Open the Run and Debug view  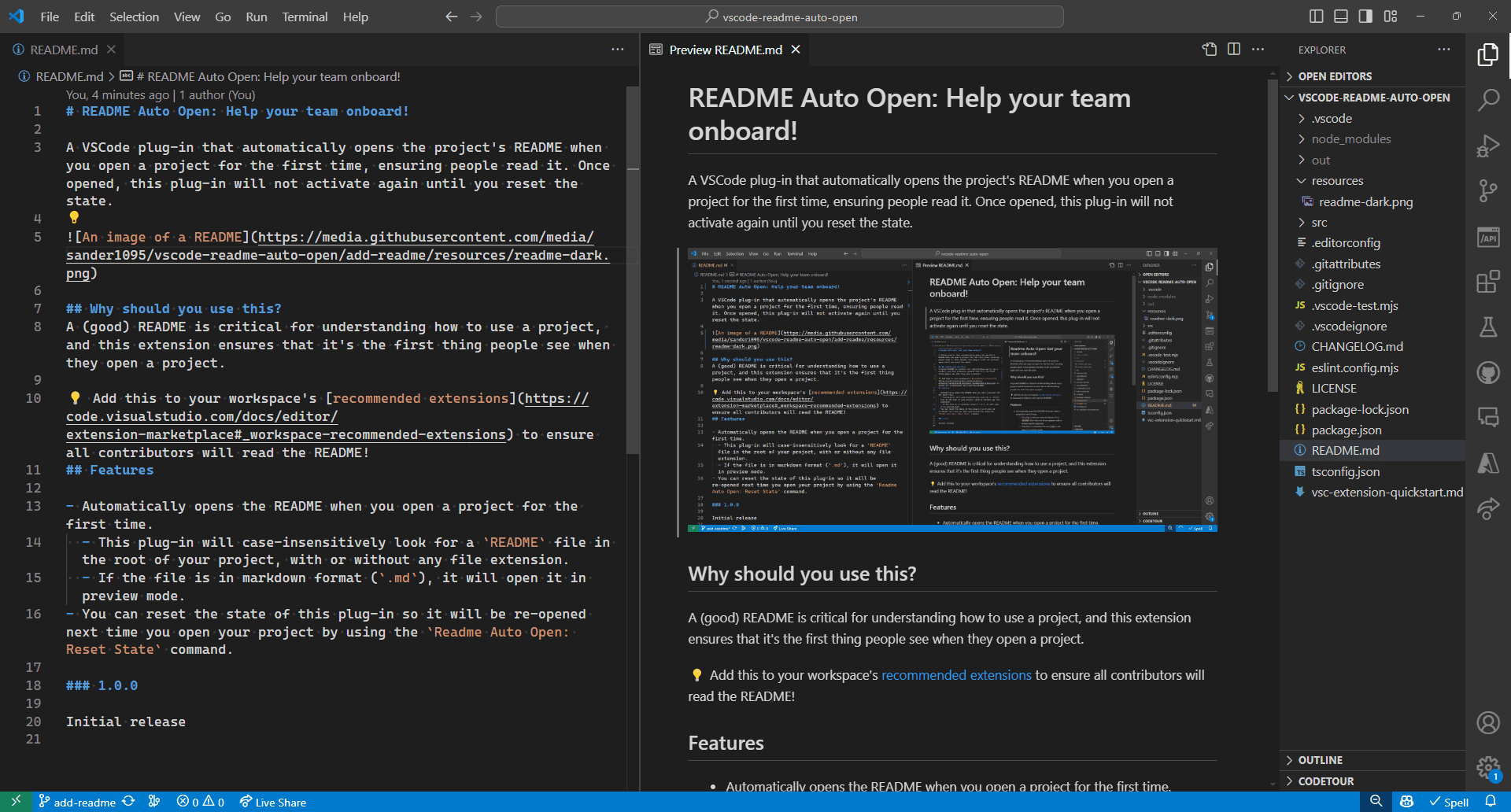pos(1487,146)
